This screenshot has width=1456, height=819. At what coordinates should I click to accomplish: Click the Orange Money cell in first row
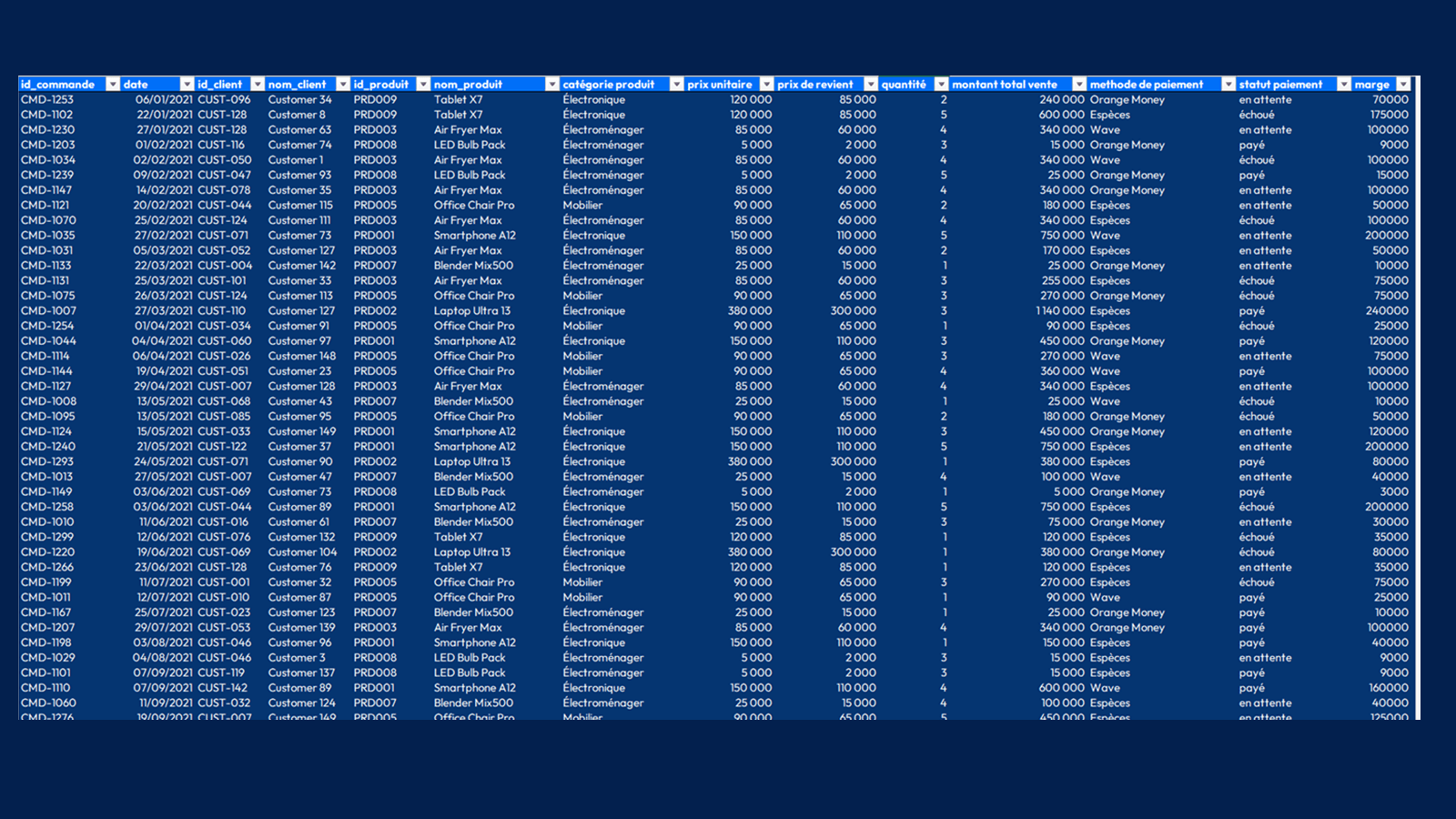coord(1127,99)
